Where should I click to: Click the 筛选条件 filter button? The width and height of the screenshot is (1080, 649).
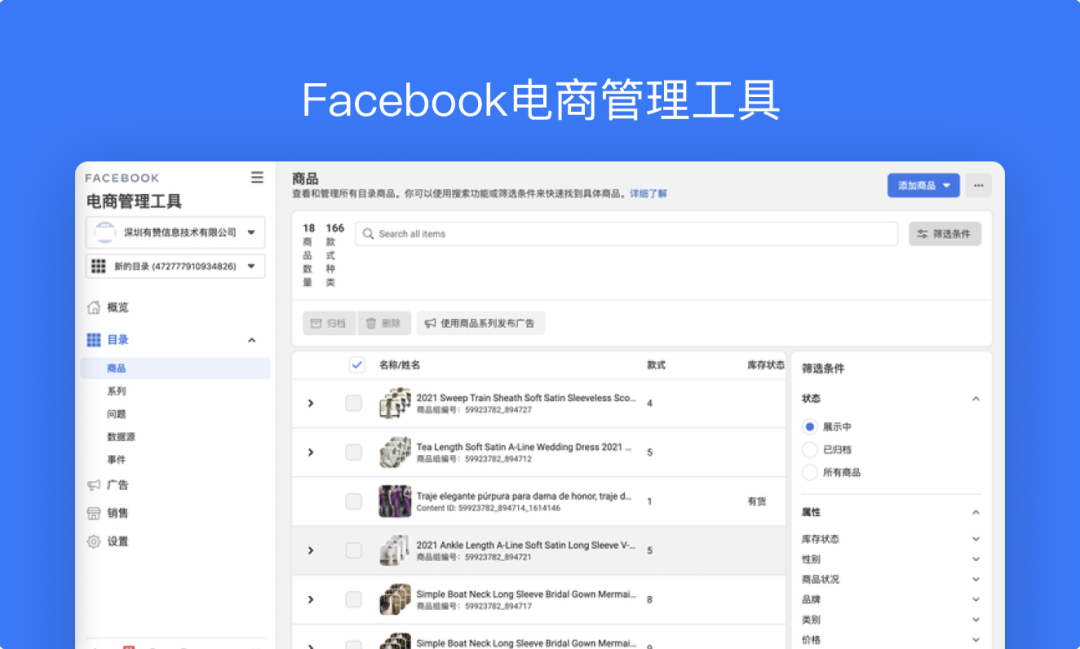[x=945, y=234]
